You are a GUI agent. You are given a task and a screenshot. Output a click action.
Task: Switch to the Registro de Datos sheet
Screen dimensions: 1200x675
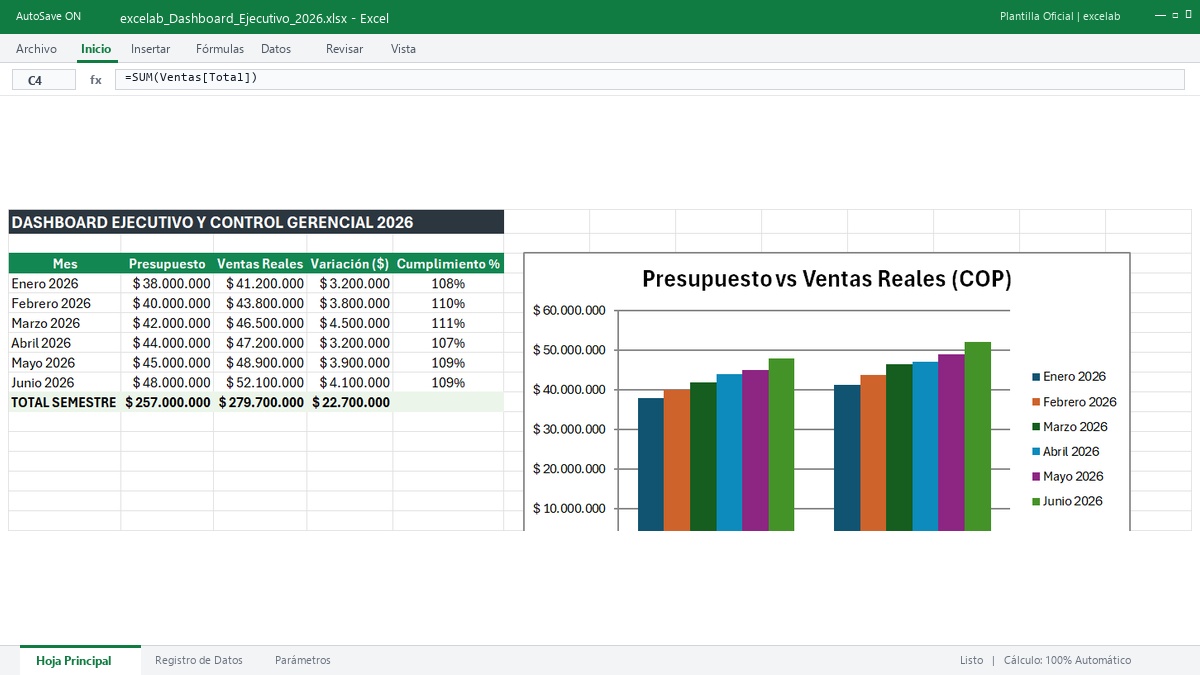199,660
